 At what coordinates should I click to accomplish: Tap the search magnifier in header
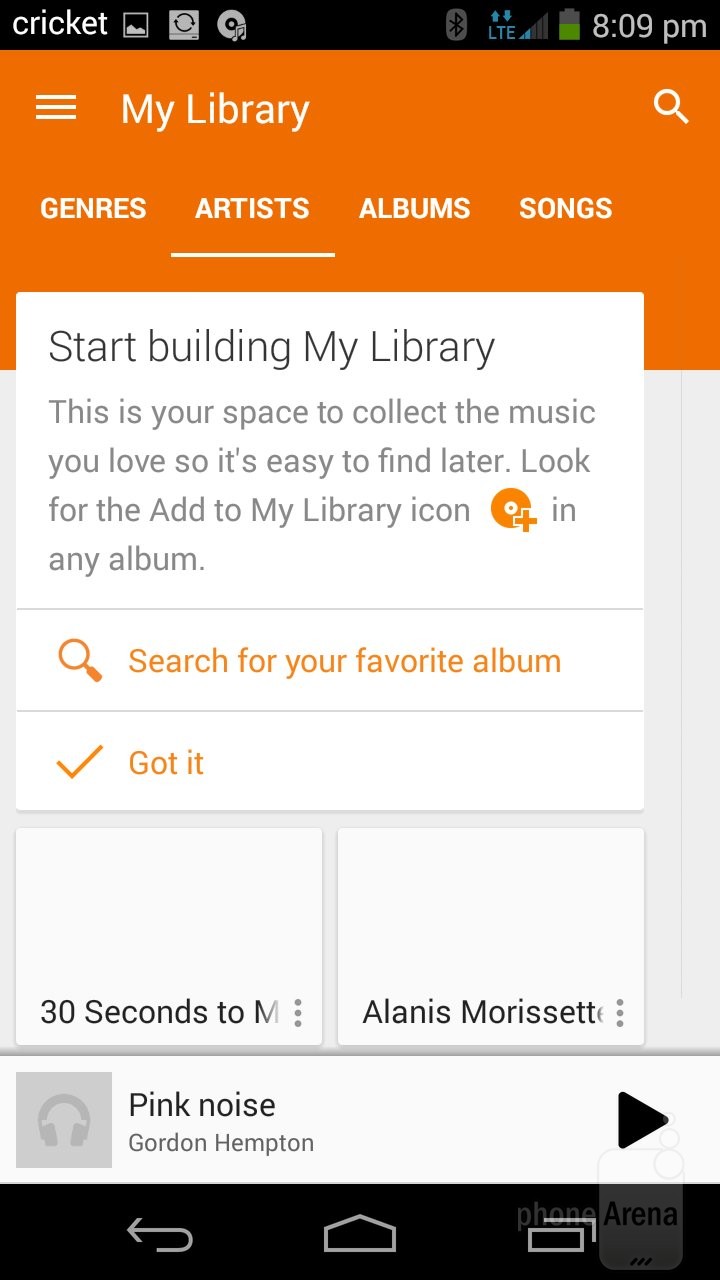click(x=671, y=106)
